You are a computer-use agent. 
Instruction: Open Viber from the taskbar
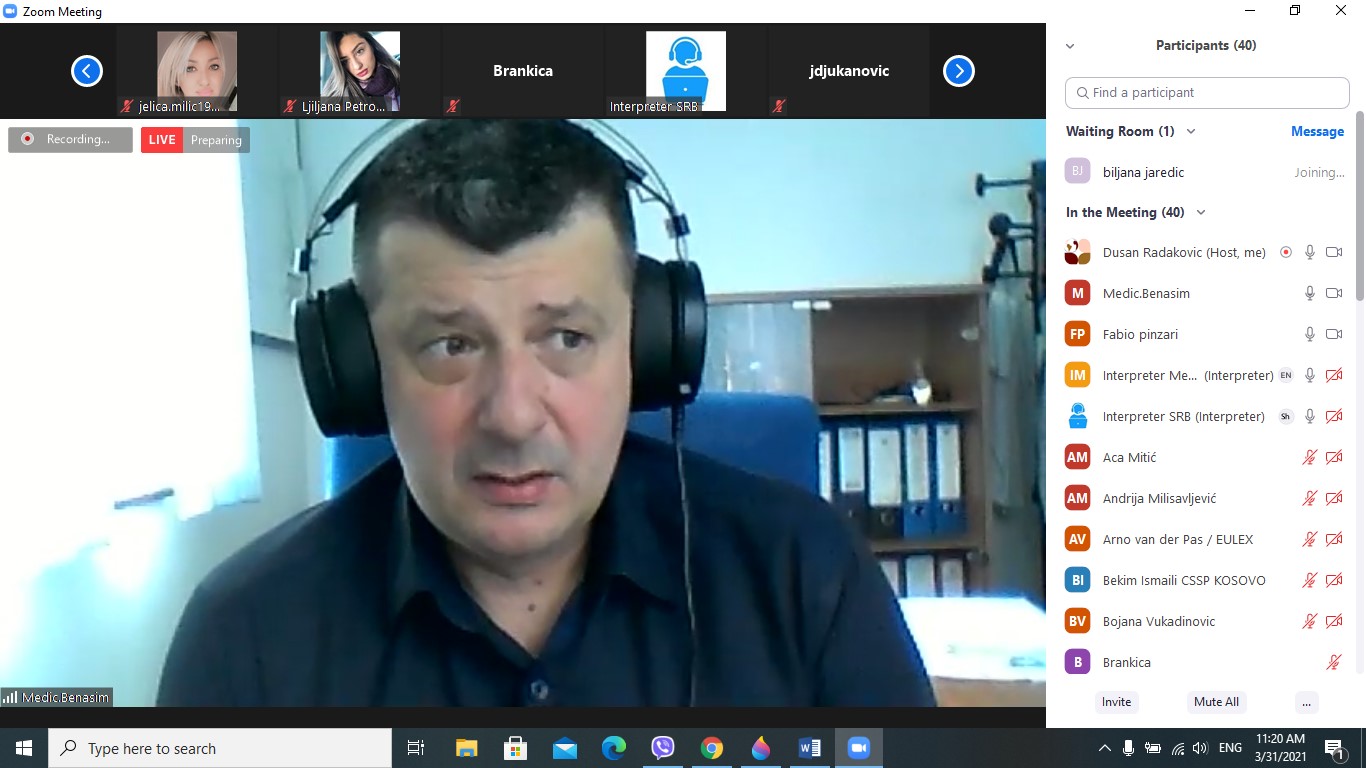pos(662,748)
